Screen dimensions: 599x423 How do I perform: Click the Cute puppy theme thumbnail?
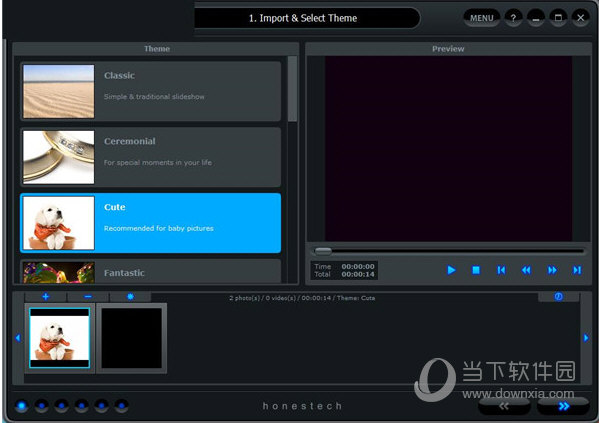58,223
